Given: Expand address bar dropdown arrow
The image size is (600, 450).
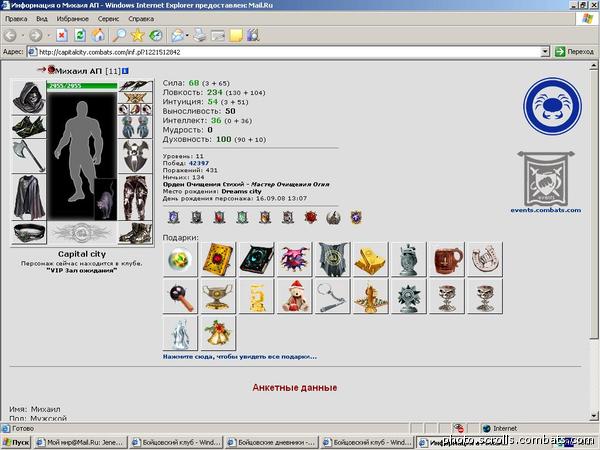Looking at the screenshot, I should [x=545, y=52].
